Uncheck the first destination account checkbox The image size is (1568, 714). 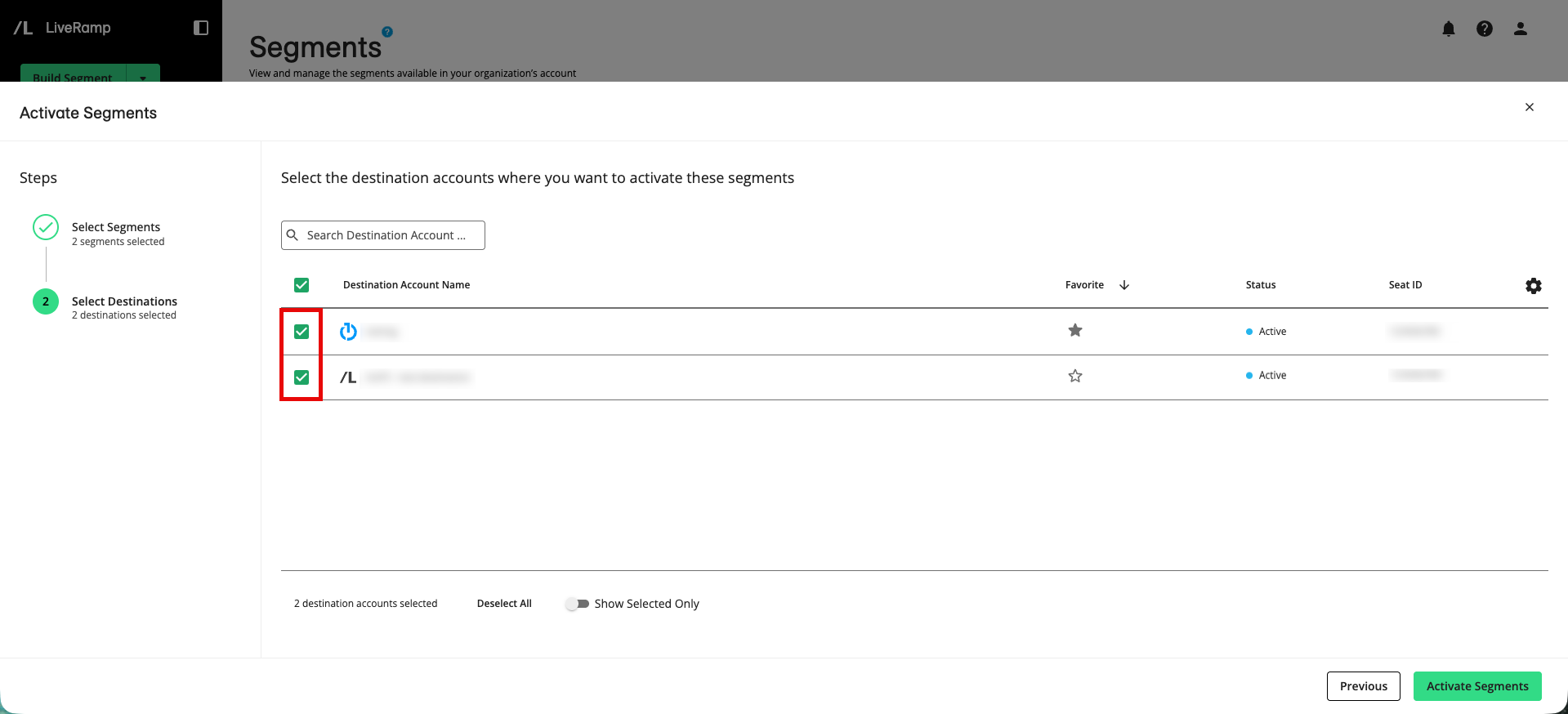(302, 332)
